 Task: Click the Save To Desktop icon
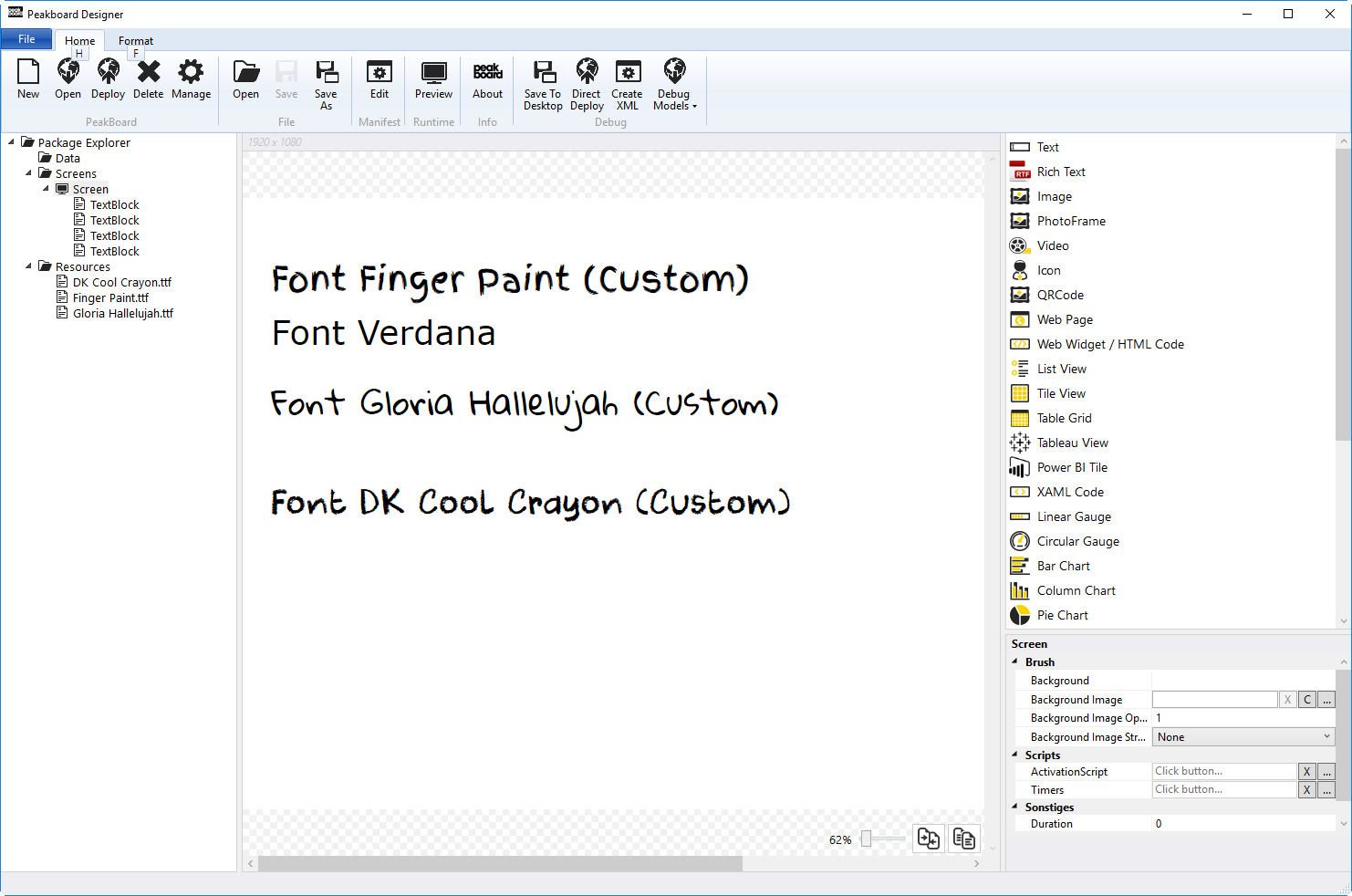[x=544, y=72]
